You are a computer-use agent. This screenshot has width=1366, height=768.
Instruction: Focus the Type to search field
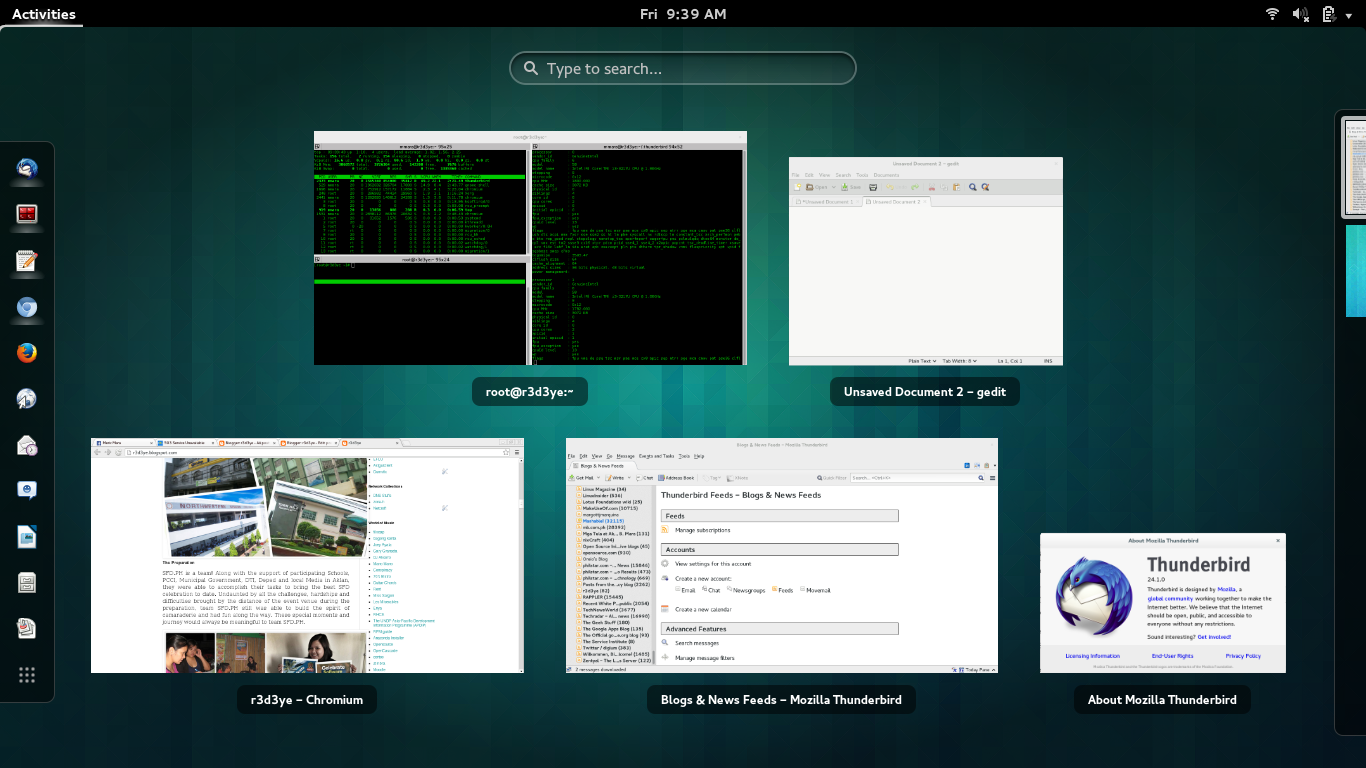point(683,69)
